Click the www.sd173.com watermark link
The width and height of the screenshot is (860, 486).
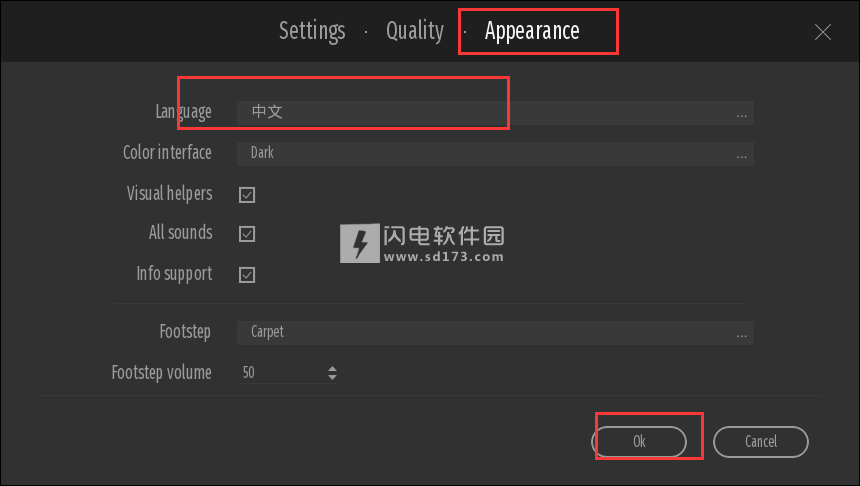[x=443, y=257]
